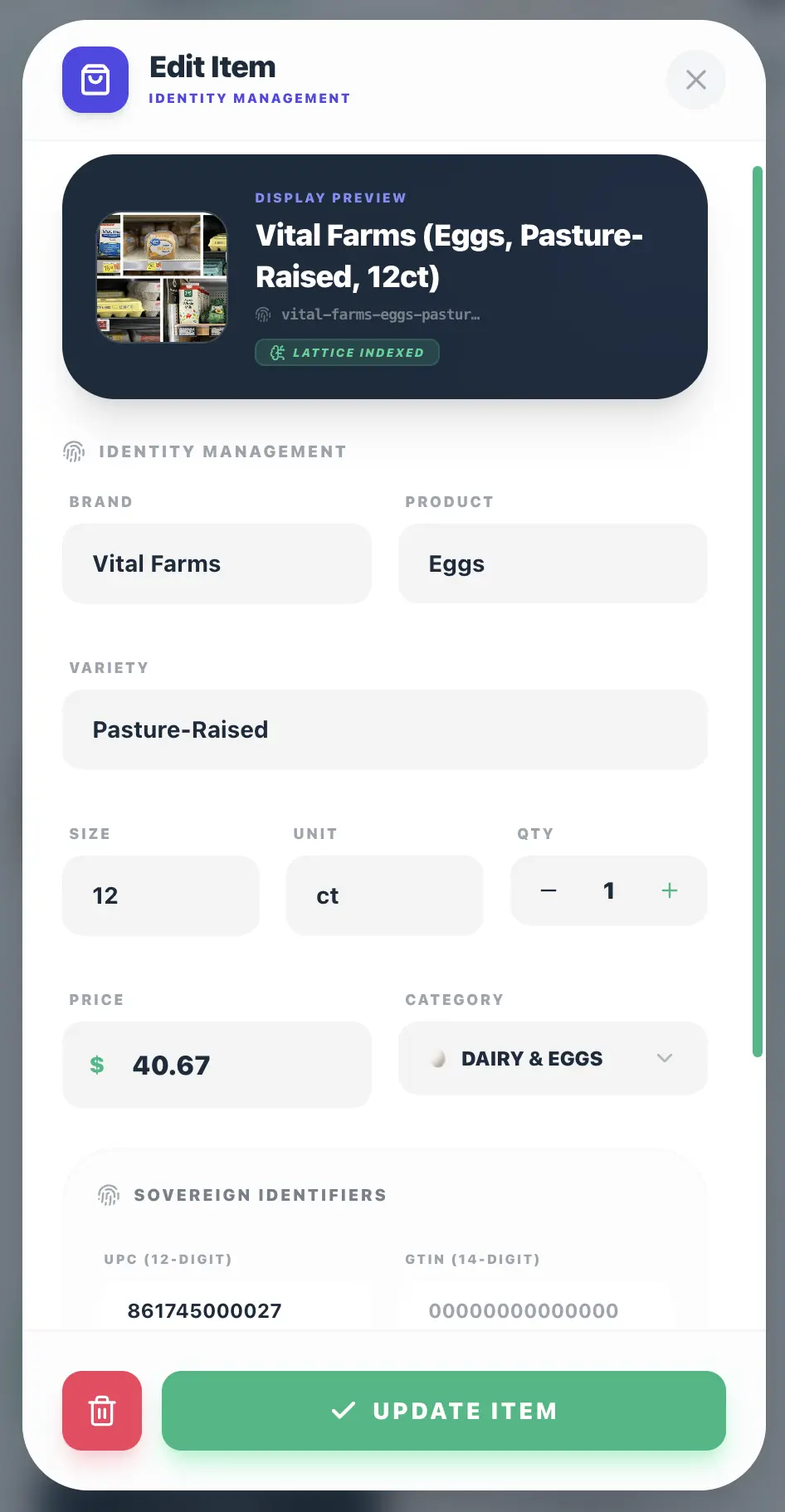Open the Dairy & Eggs category dropdown
Image resolution: width=785 pixels, height=1512 pixels.
pyautogui.click(x=553, y=1058)
